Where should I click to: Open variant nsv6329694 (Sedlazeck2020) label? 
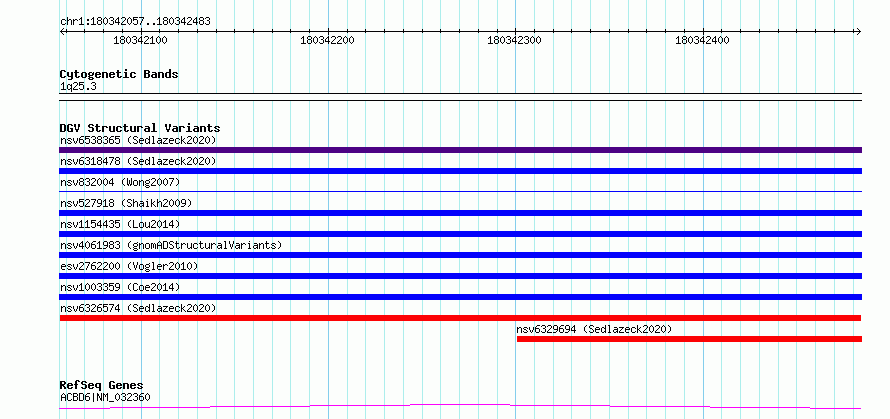[594, 329]
